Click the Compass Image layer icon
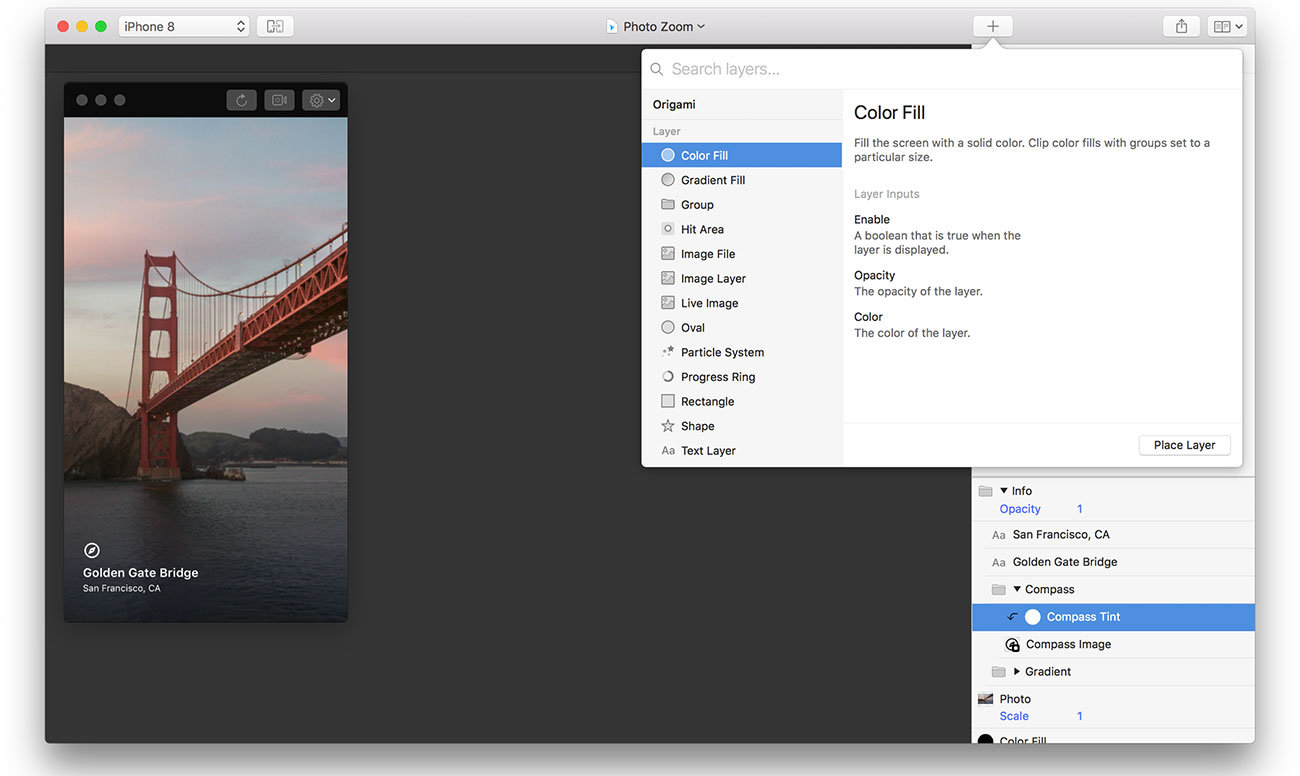The image size is (1300, 776). coord(1012,644)
